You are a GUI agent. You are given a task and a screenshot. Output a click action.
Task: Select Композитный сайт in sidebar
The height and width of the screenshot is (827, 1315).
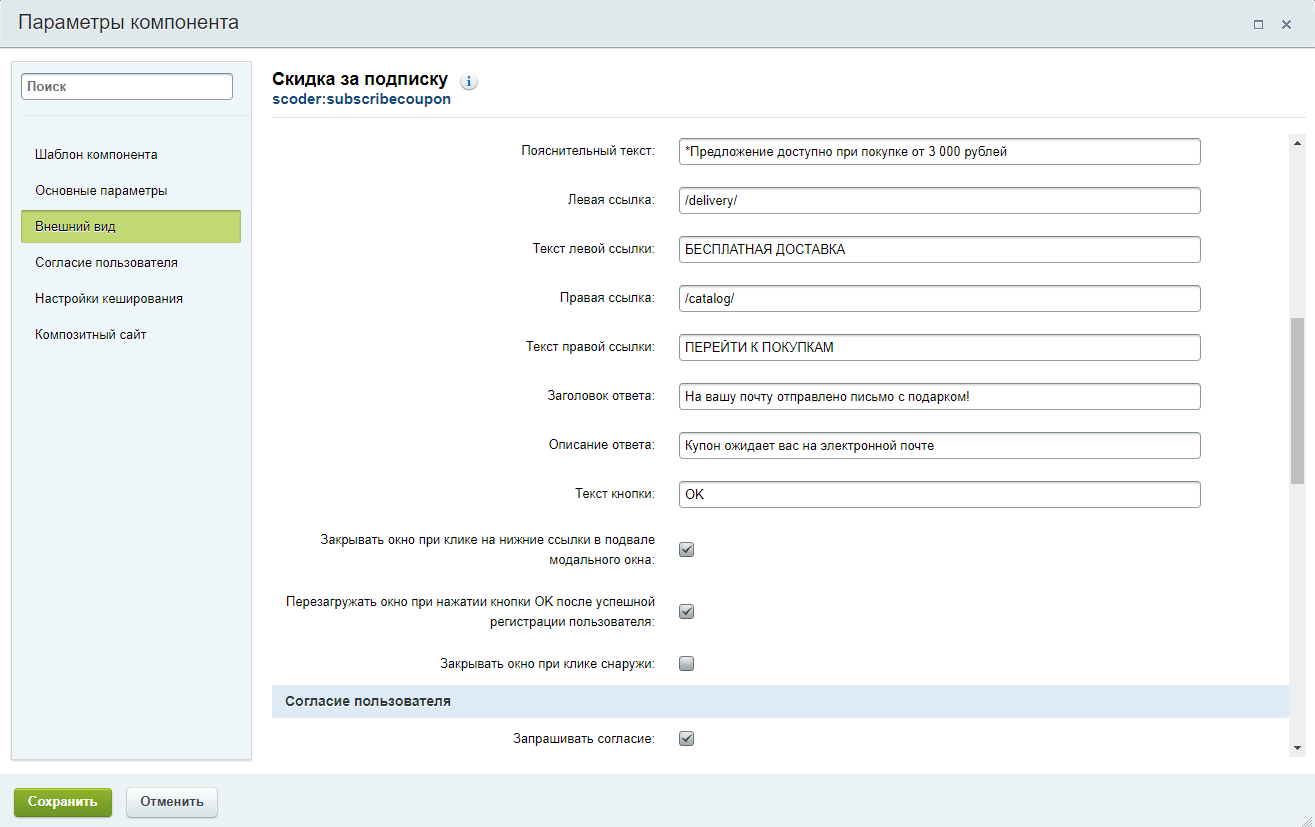[x=91, y=334]
